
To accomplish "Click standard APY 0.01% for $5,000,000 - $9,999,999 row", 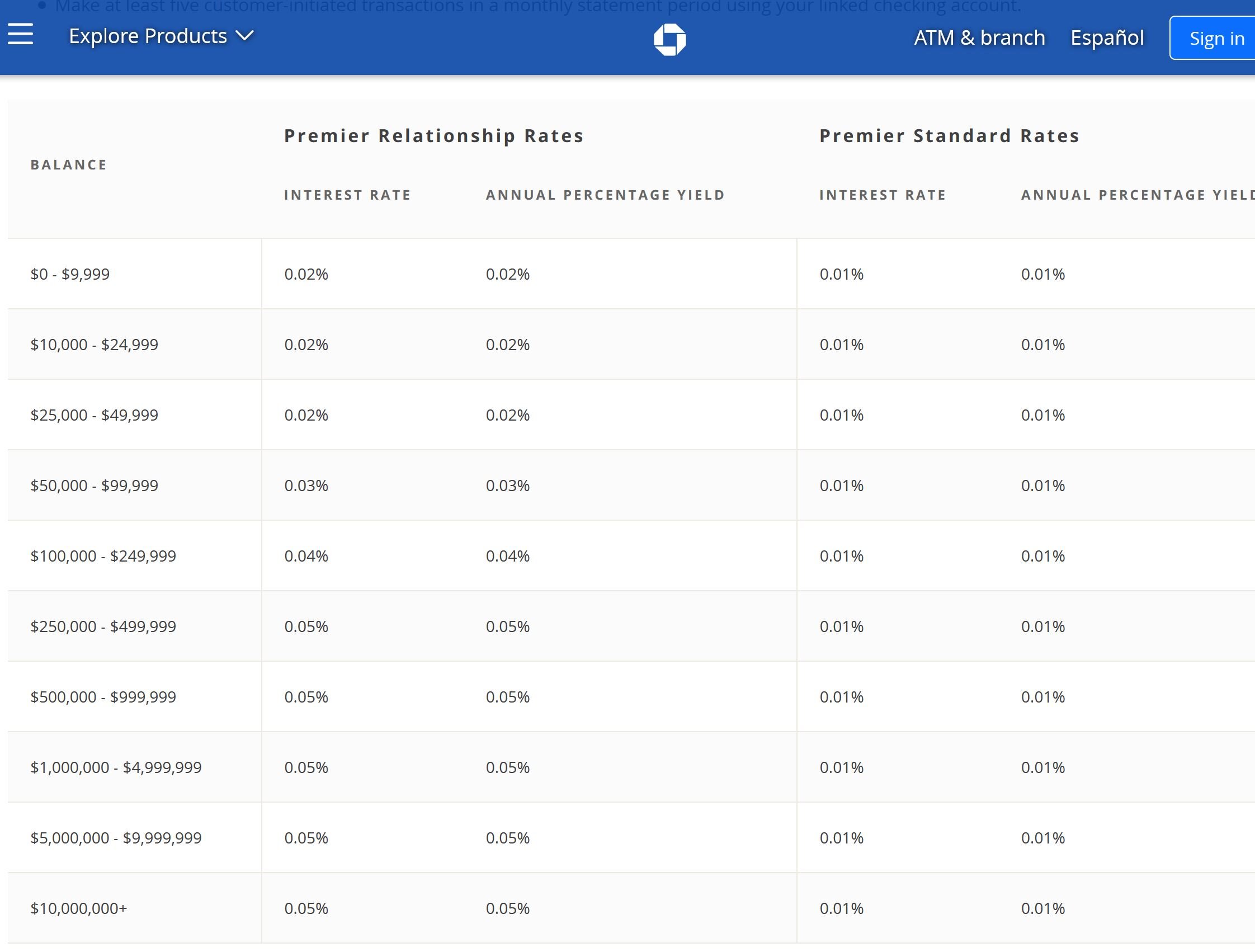I will (x=1043, y=837).
